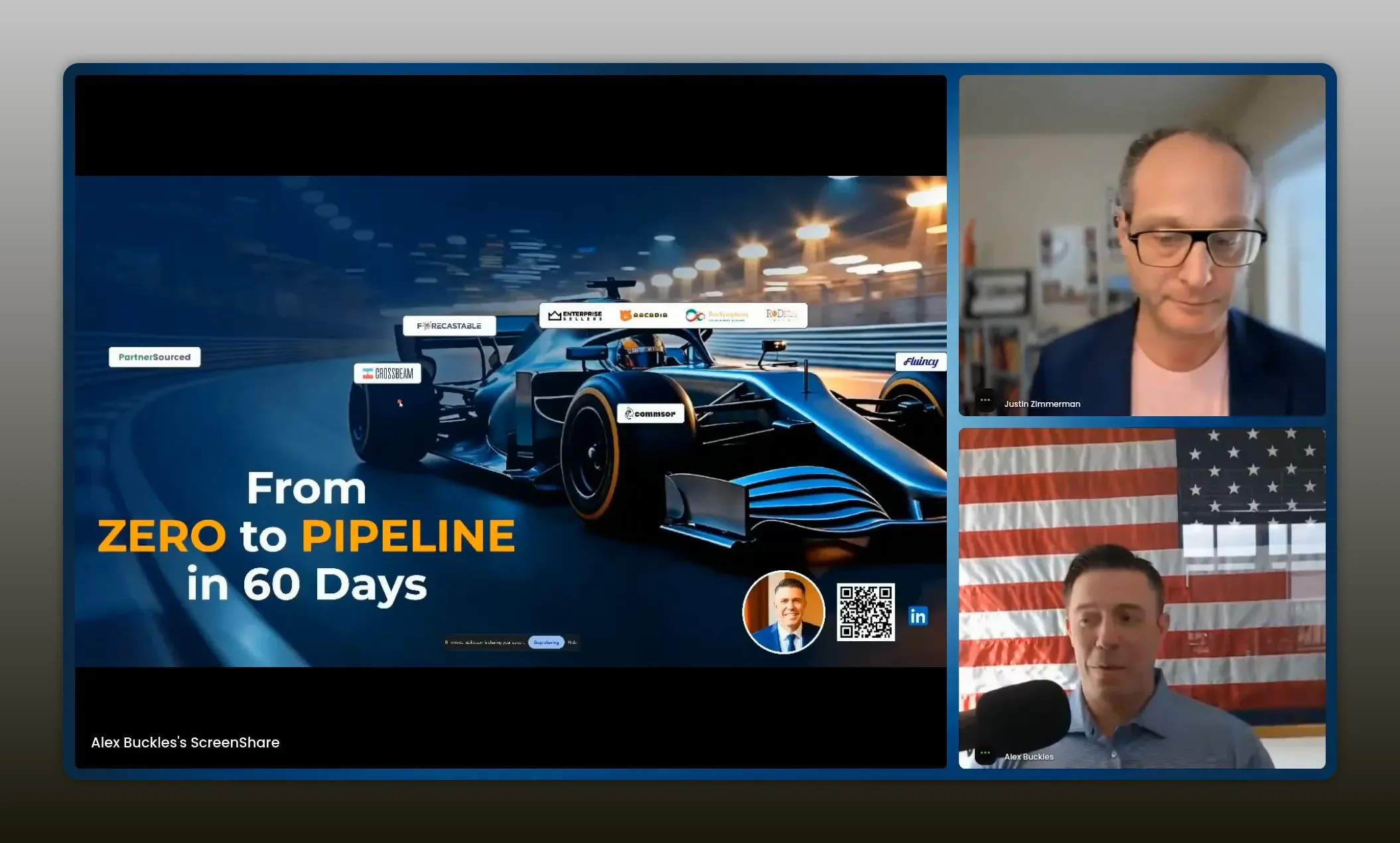Click the Arcadia logo
Image resolution: width=1400 pixels, height=843 pixels.
(x=644, y=315)
